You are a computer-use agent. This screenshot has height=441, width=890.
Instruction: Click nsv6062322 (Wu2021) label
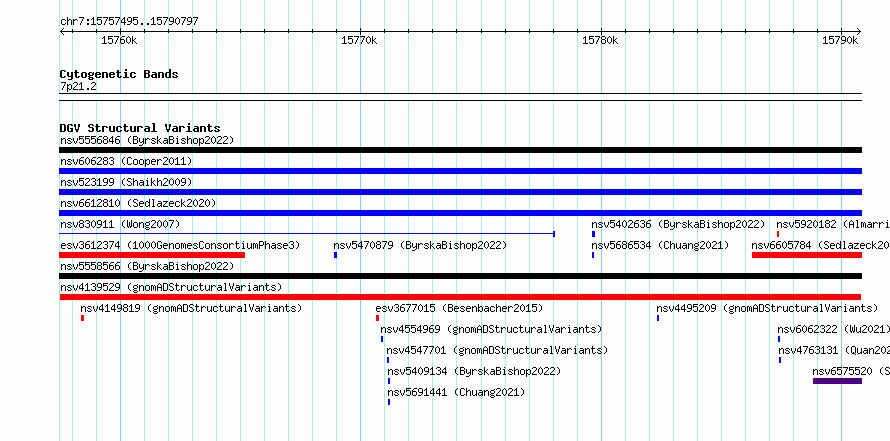[x=833, y=329]
